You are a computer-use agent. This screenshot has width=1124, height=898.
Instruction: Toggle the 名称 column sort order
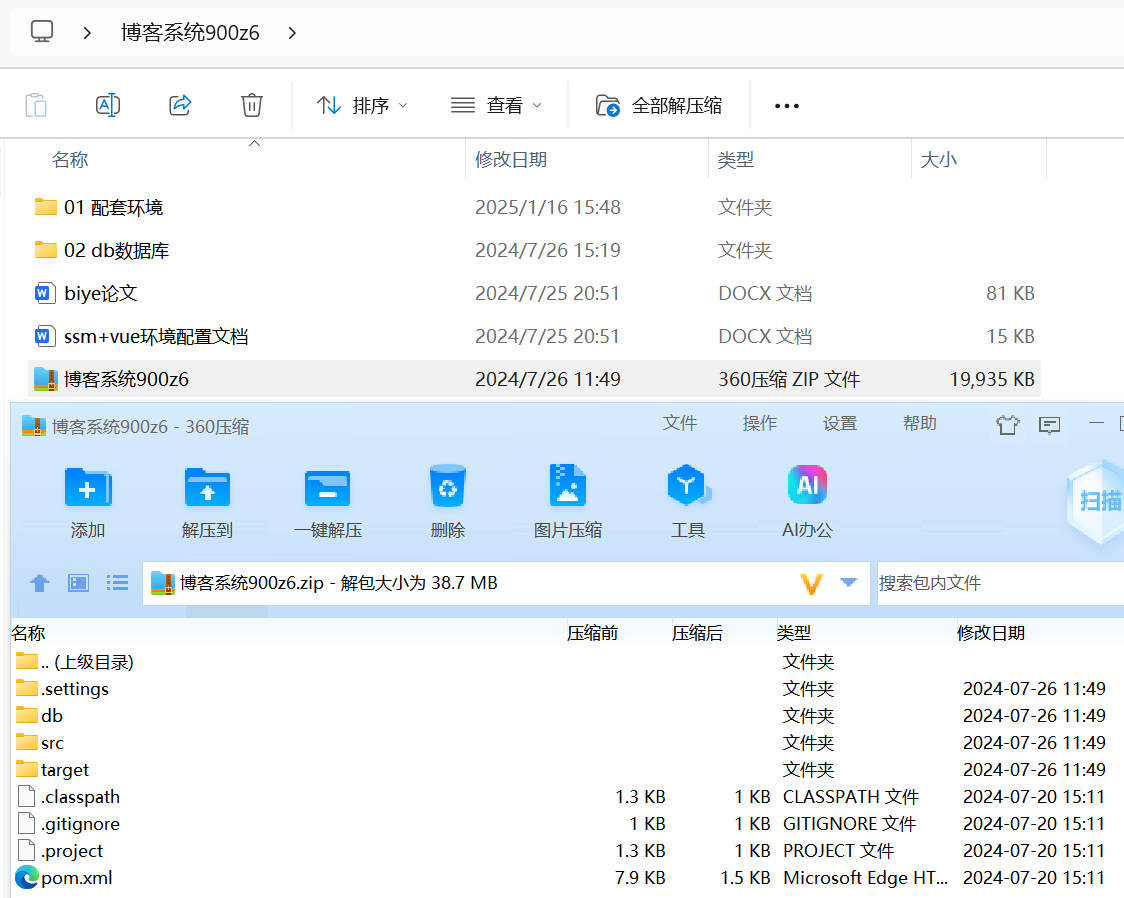[69, 159]
